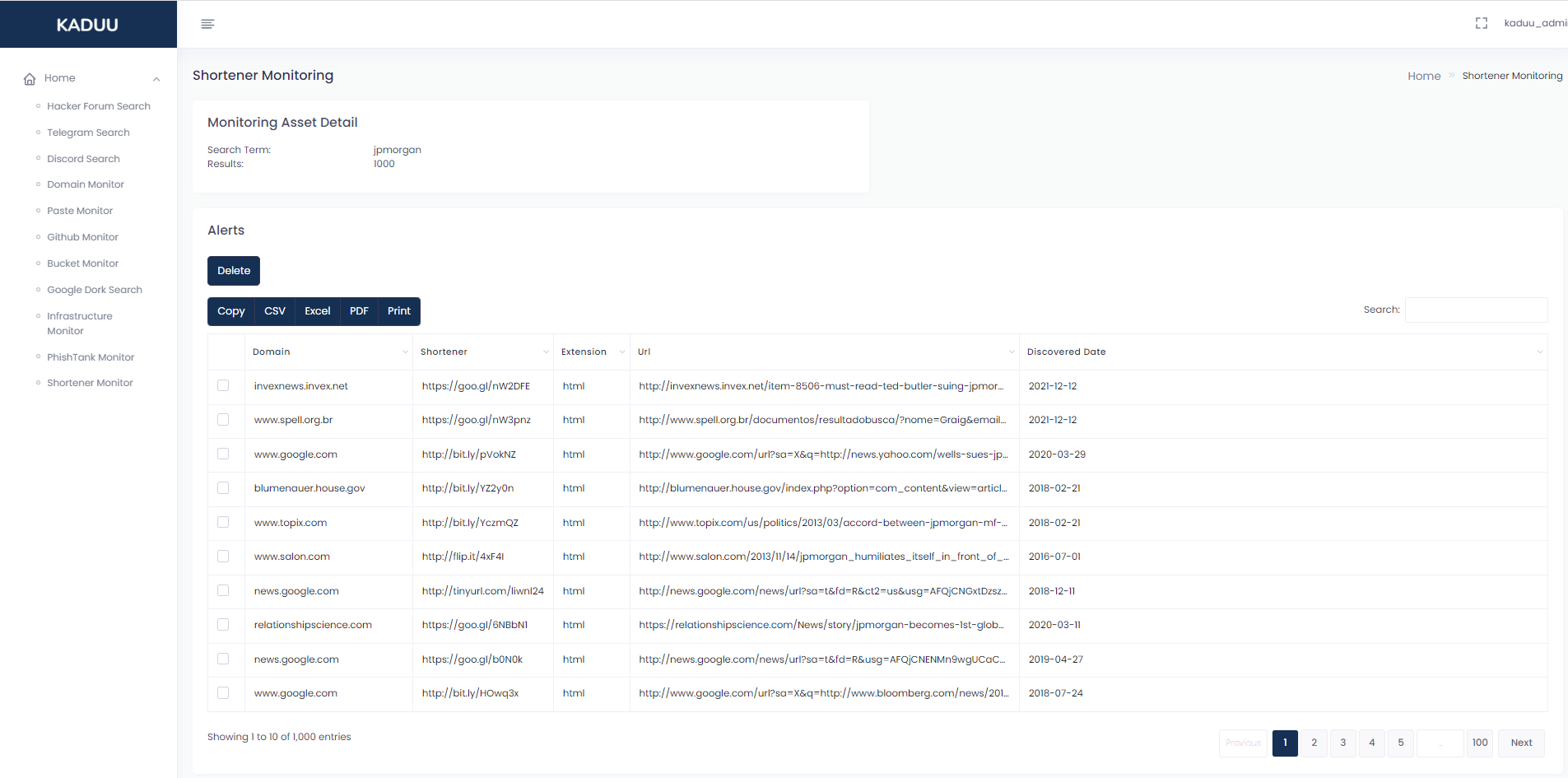Check the bit.ly/pVokNZ row checkbox
The image size is (1568, 778).
[x=223, y=454]
